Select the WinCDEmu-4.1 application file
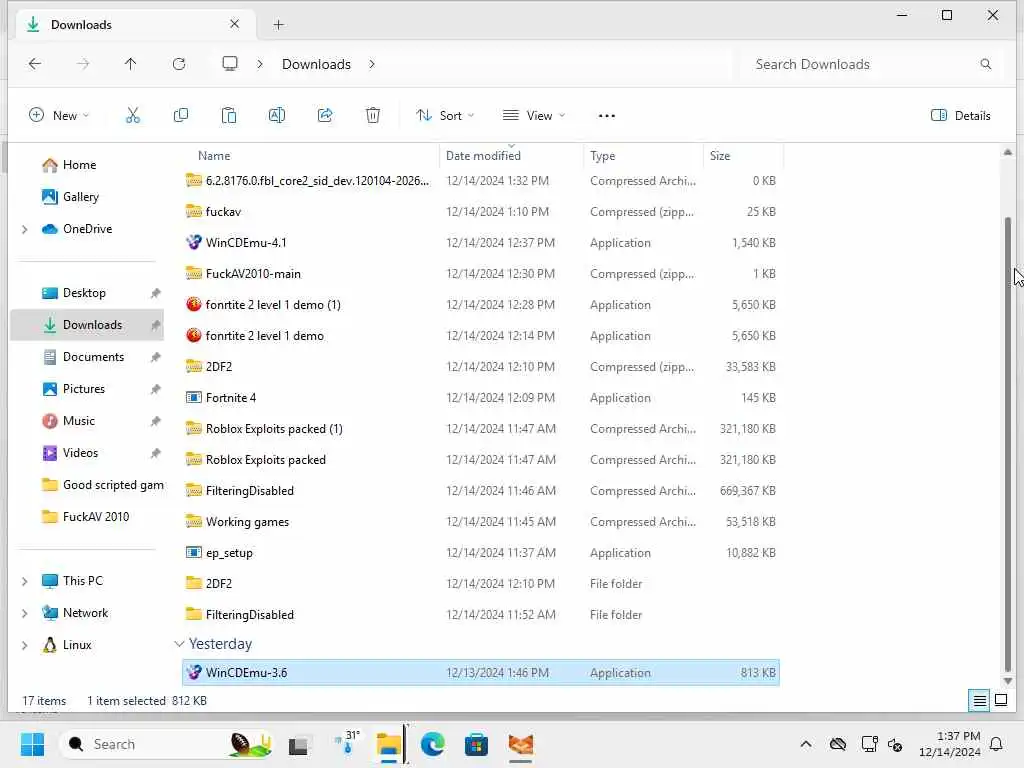 [481, 243]
